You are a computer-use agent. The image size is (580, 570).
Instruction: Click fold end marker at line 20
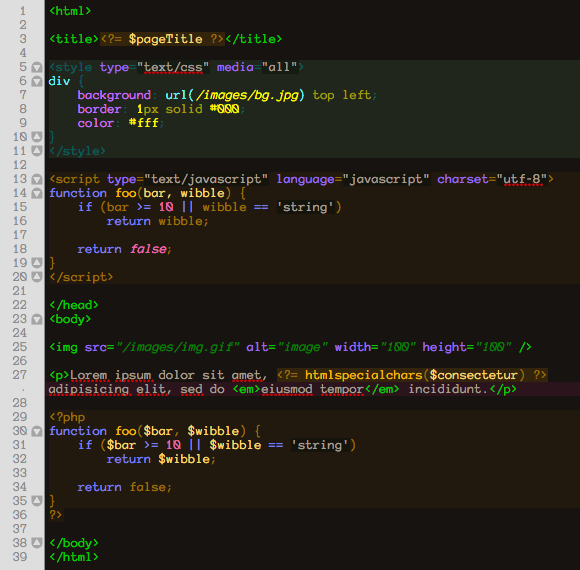(37, 277)
